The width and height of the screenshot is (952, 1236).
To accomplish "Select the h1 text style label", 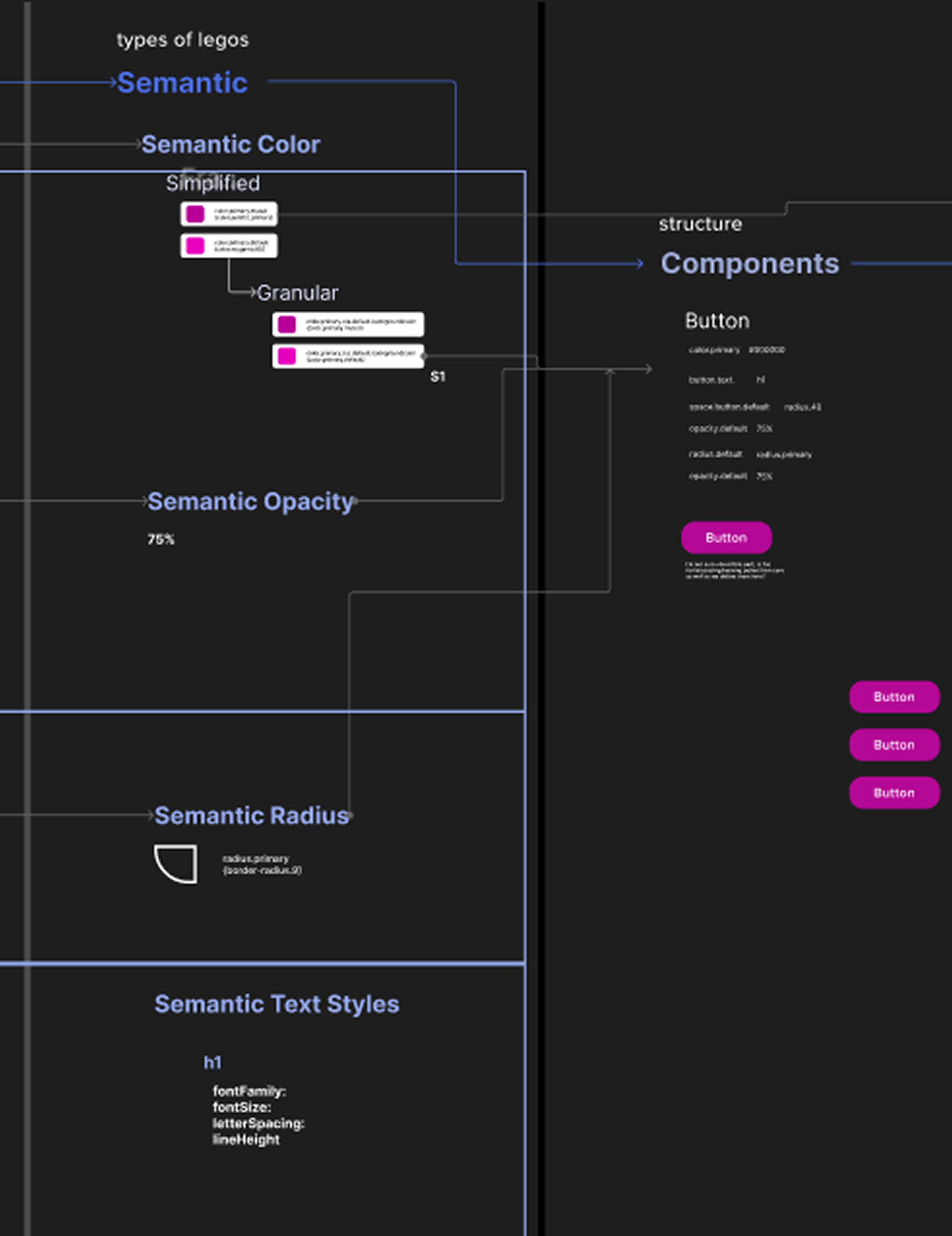I will pyautogui.click(x=213, y=1063).
